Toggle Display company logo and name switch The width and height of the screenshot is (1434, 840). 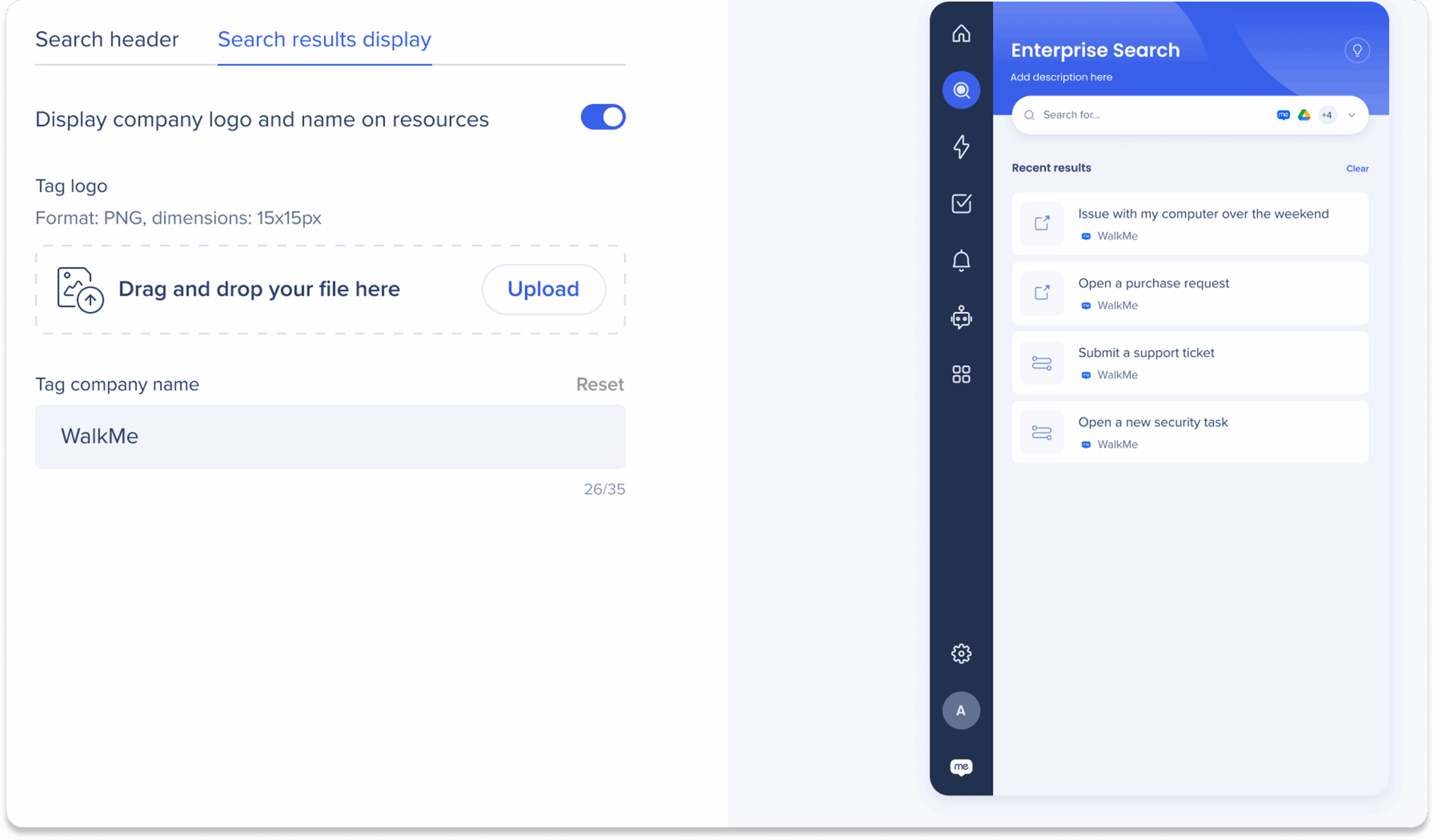[603, 117]
